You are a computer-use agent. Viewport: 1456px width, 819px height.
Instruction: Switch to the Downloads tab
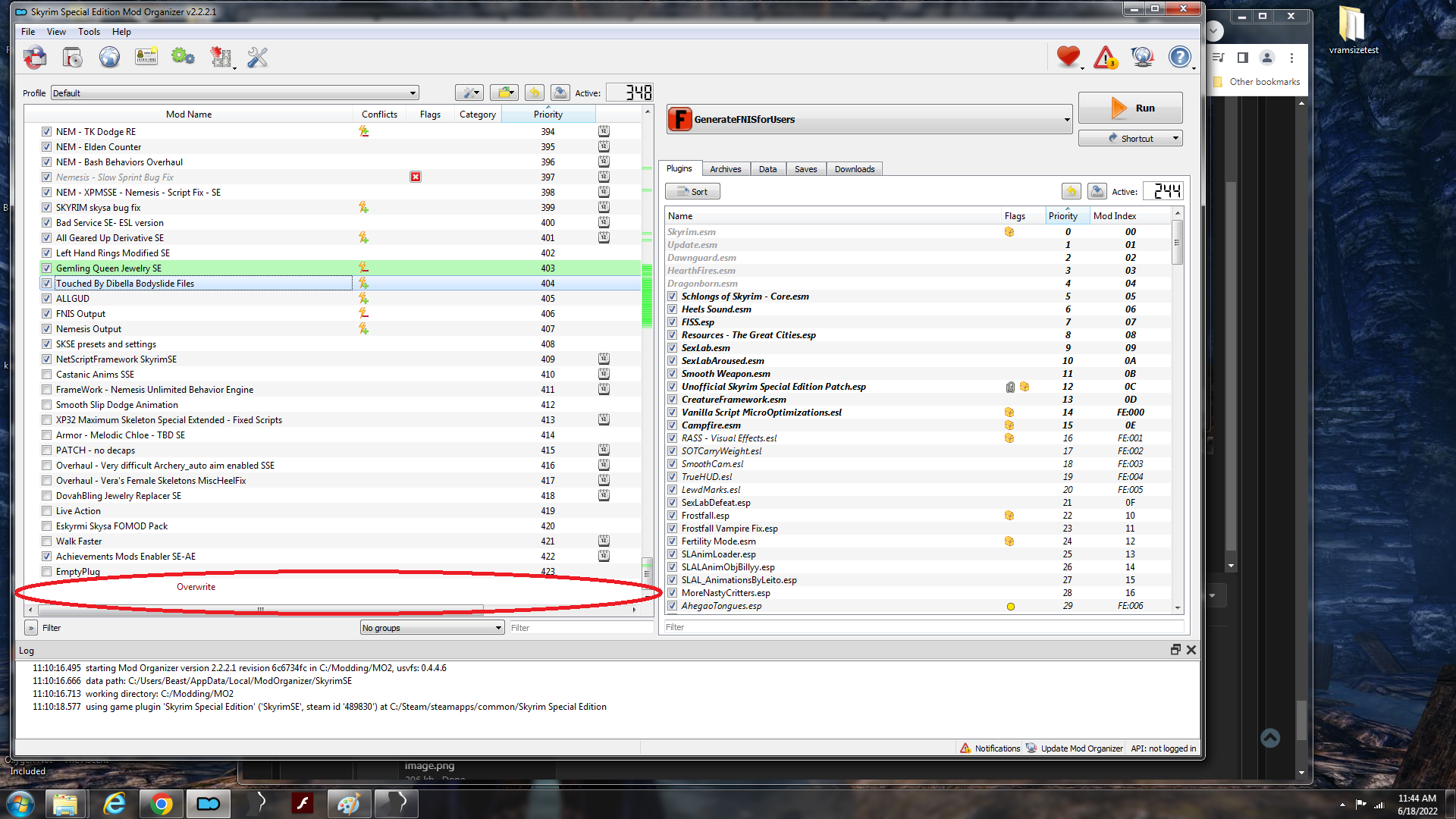coord(855,169)
